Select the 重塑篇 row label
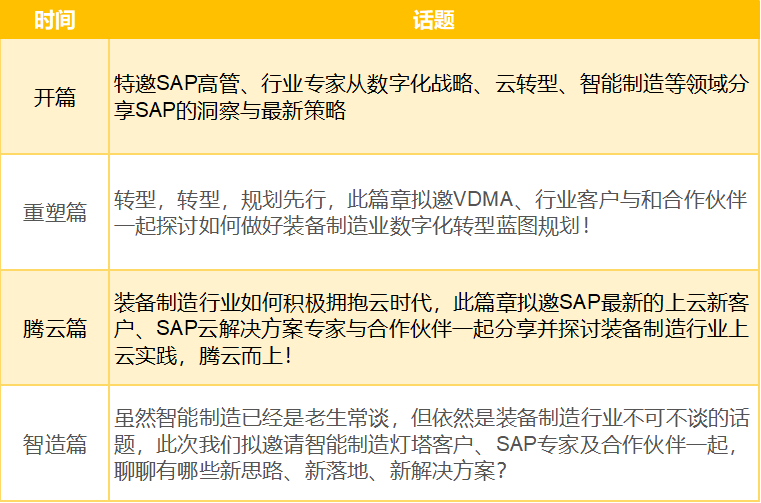Viewport: 761px width, 503px height. (x=54, y=213)
